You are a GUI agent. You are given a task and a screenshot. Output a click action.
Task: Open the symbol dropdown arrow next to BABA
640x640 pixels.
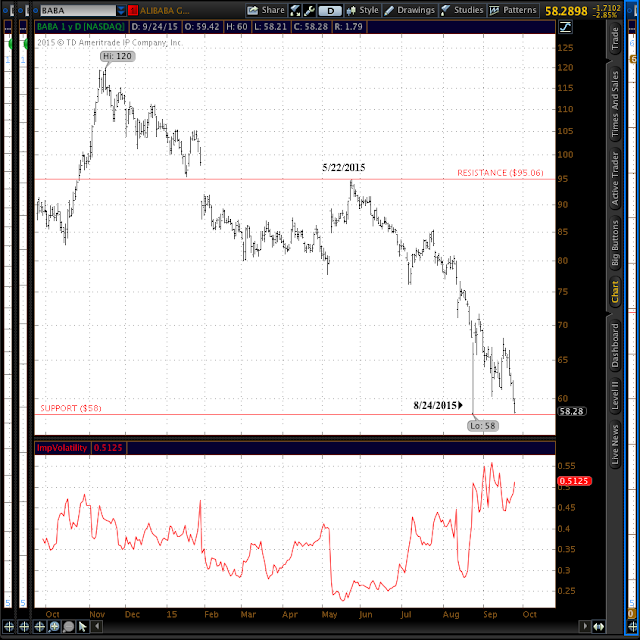[121, 10]
